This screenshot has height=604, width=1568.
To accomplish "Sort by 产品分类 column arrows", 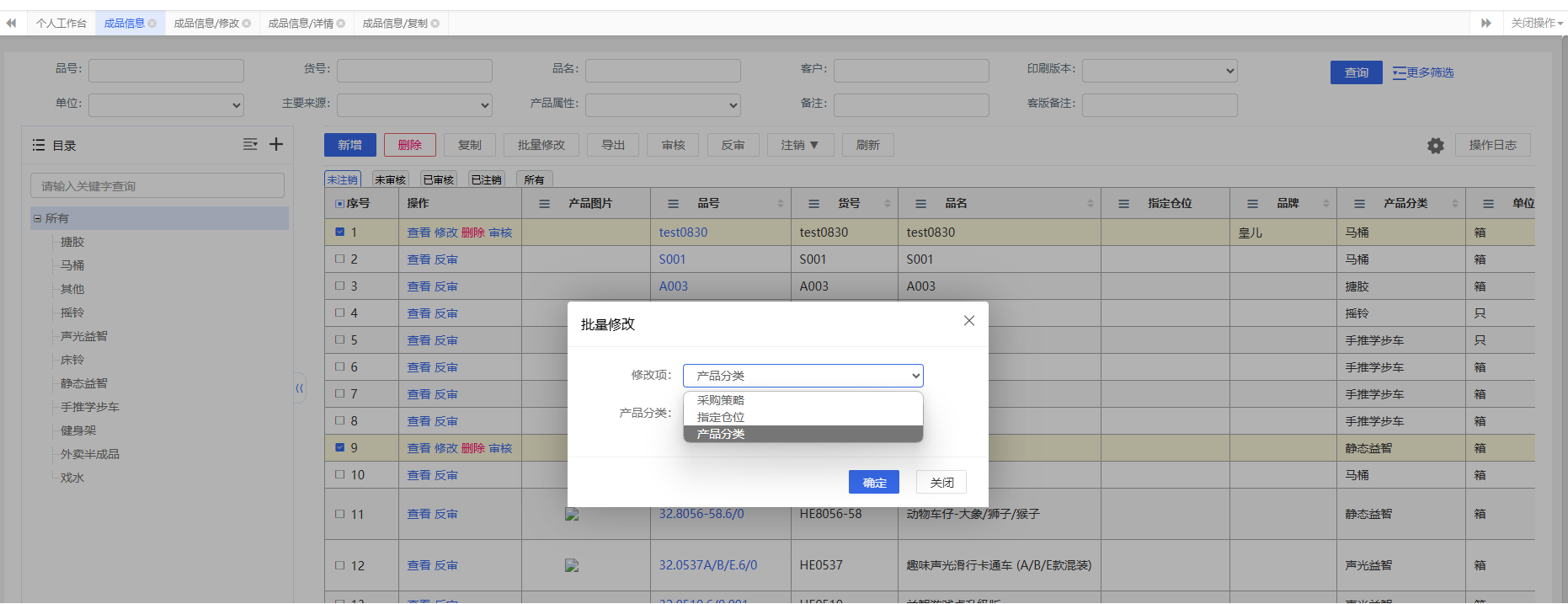I will pos(1455,204).
